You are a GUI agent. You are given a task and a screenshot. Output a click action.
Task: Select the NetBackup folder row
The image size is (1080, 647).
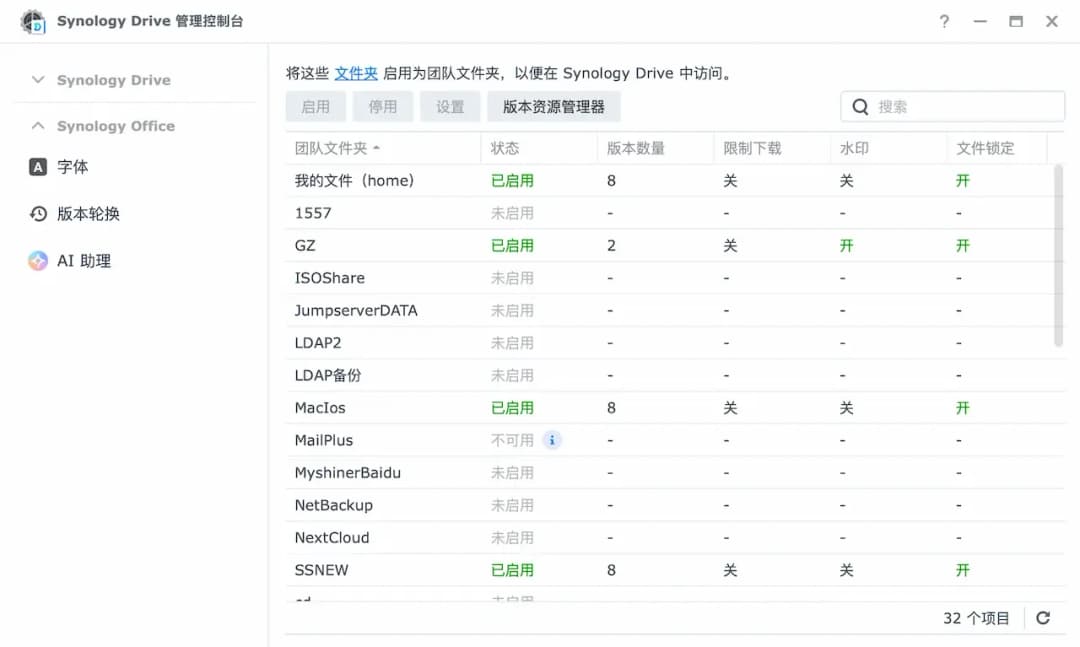click(668, 505)
